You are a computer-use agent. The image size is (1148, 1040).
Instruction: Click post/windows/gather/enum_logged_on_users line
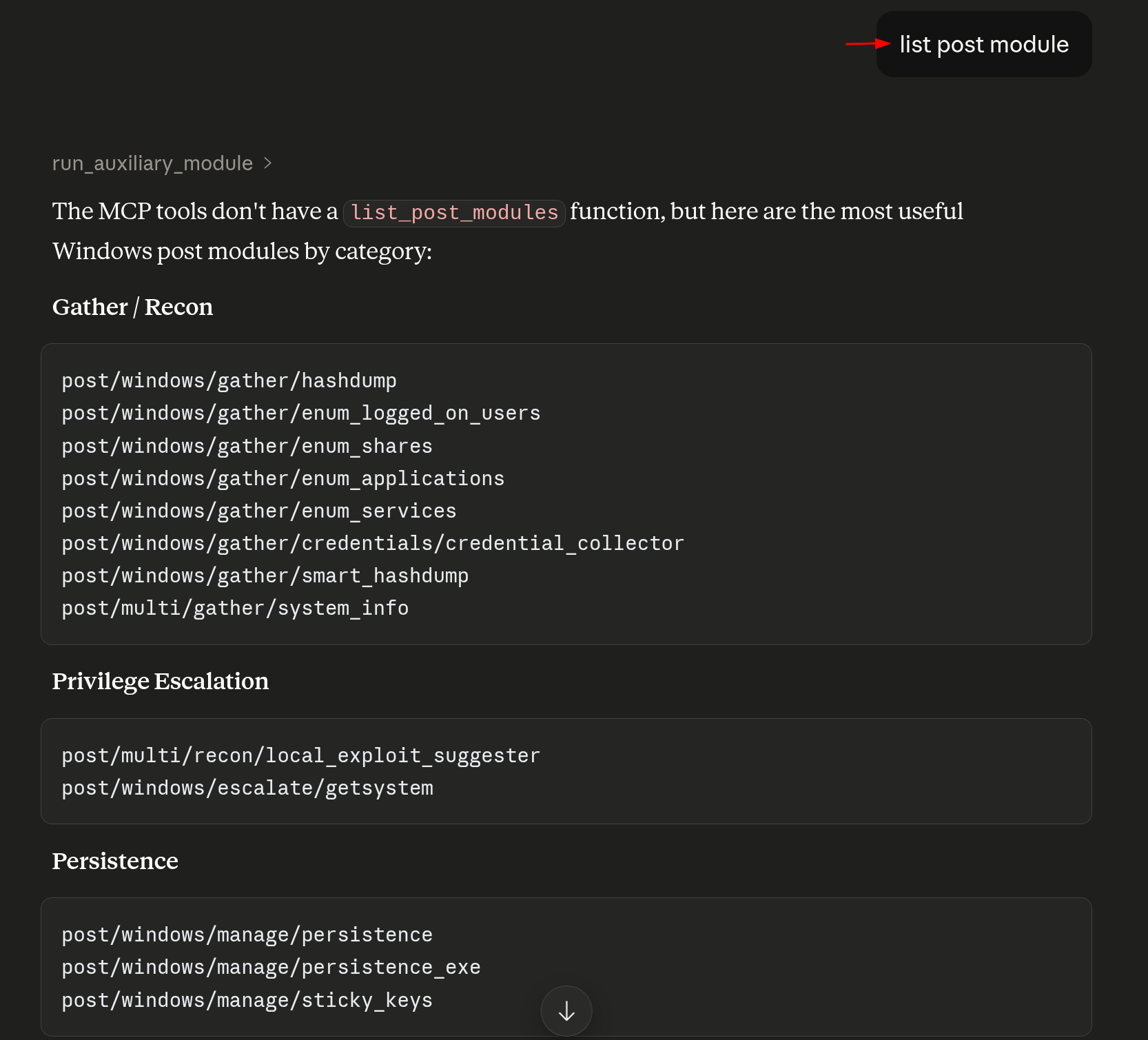(301, 414)
